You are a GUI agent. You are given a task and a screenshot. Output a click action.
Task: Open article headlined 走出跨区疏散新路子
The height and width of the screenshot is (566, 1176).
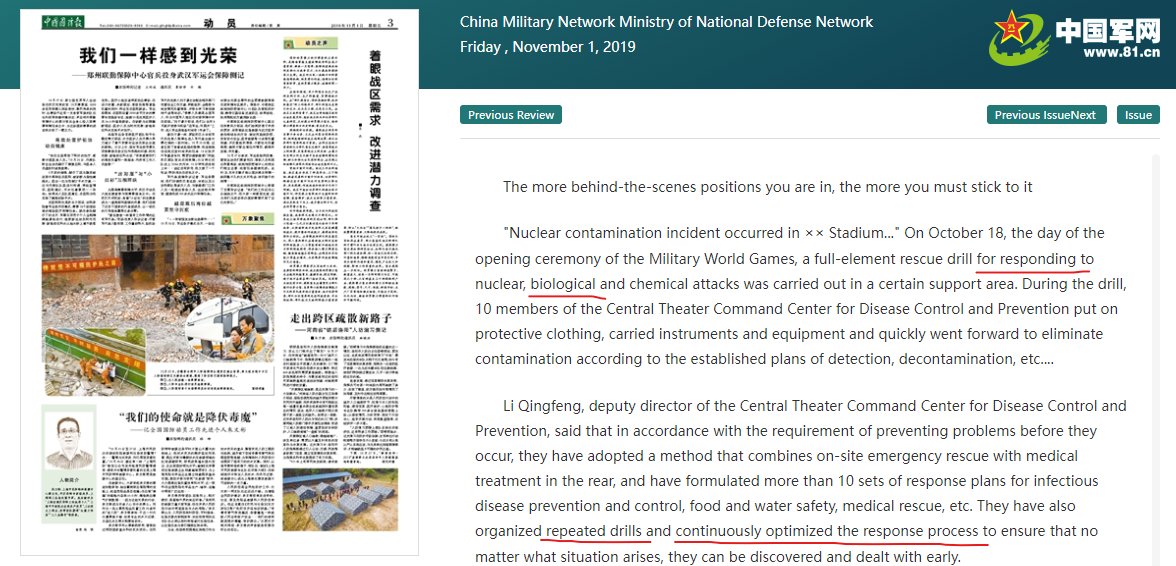pos(342,318)
